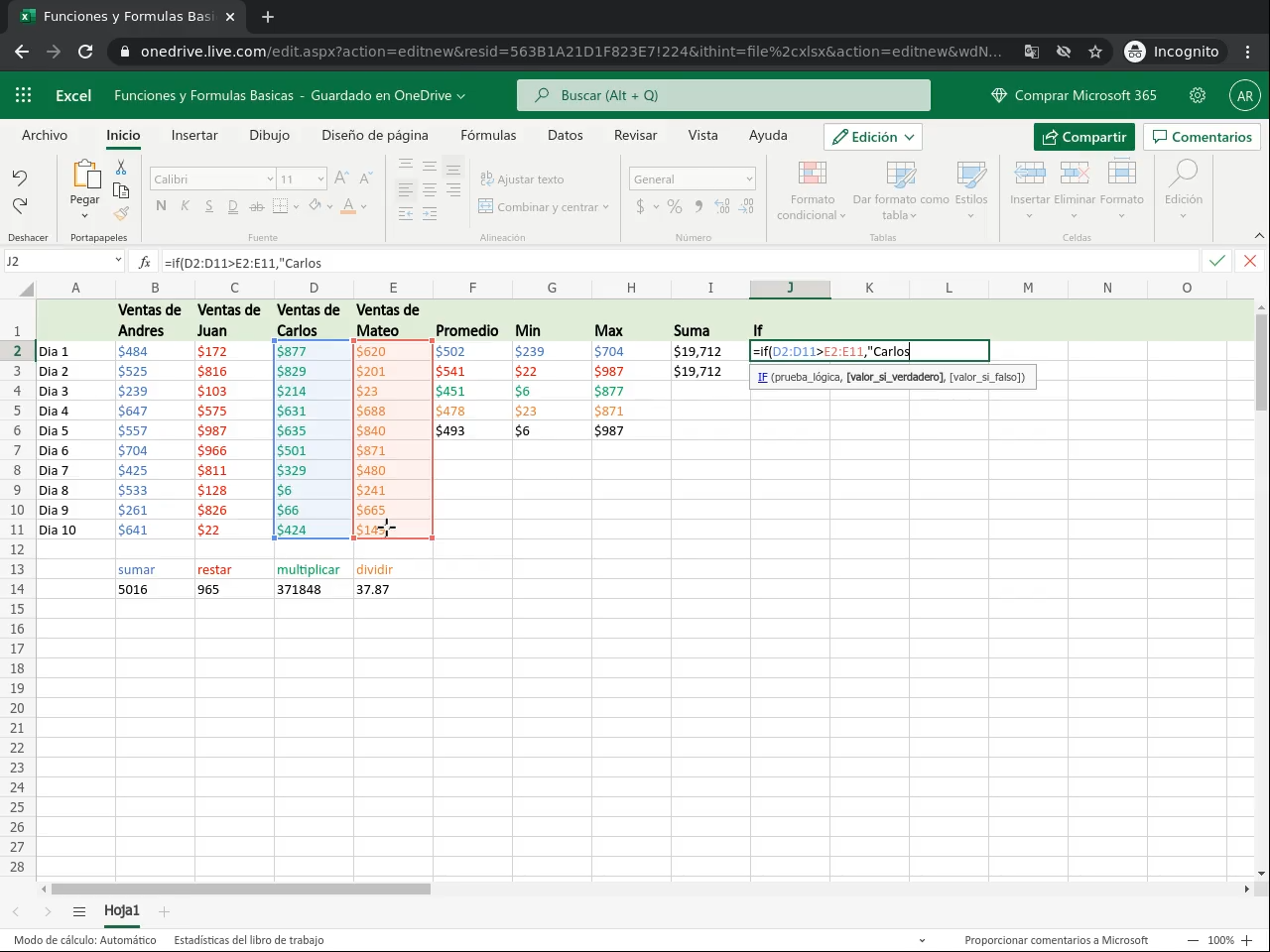1270x952 pixels.
Task: Open the settings gear icon
Action: coord(1198,95)
